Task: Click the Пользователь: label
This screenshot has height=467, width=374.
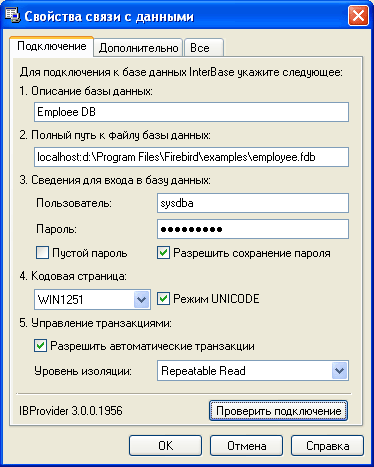Action: pos(74,203)
